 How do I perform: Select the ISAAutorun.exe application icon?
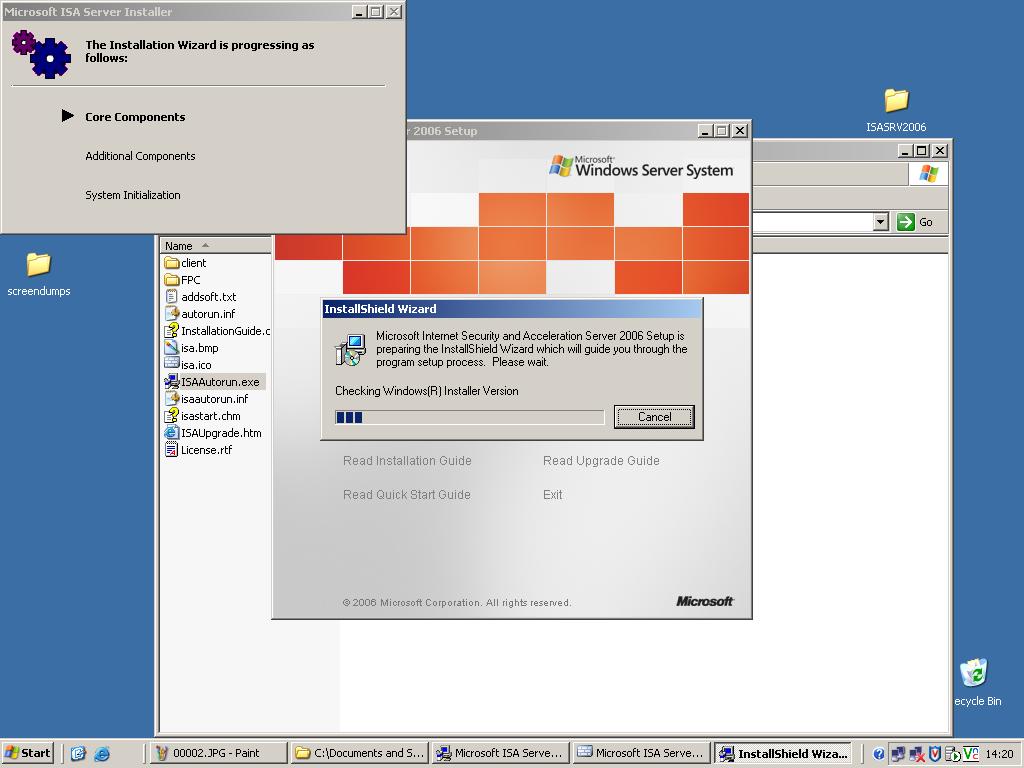tap(171, 381)
